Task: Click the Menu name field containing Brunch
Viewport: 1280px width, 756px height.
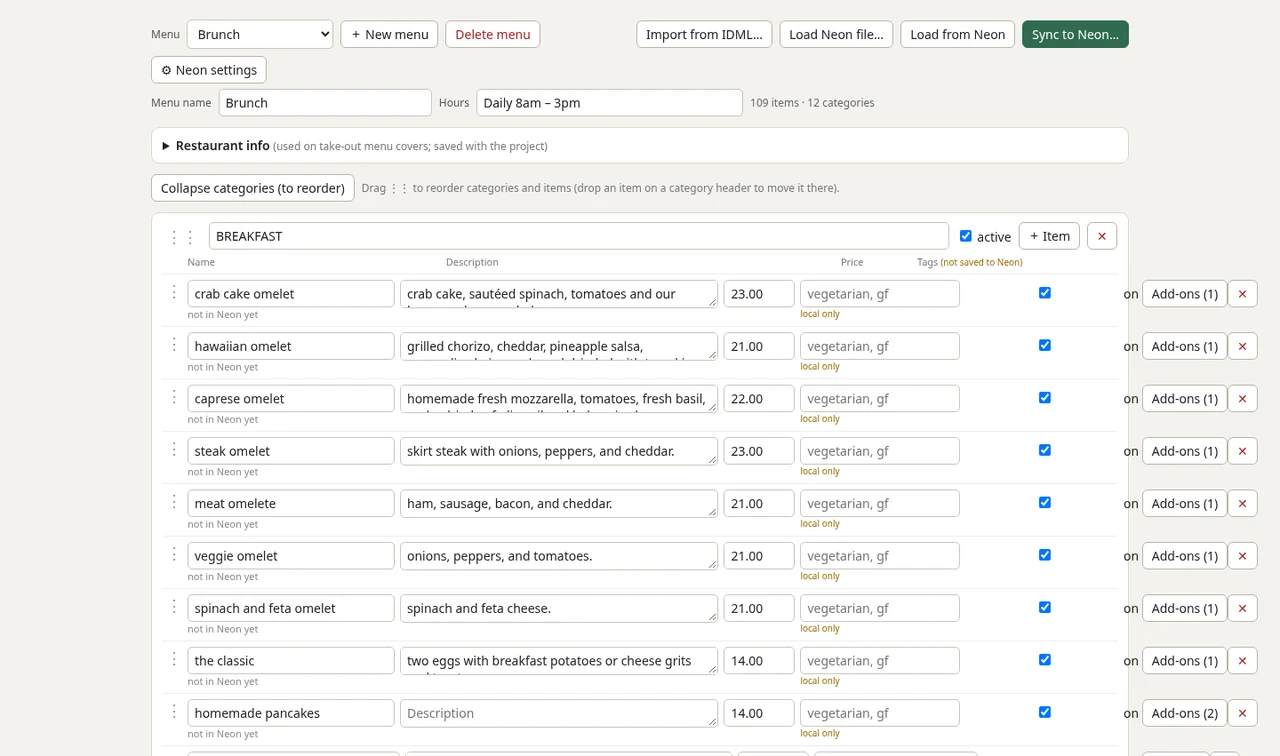Action: 325,103
